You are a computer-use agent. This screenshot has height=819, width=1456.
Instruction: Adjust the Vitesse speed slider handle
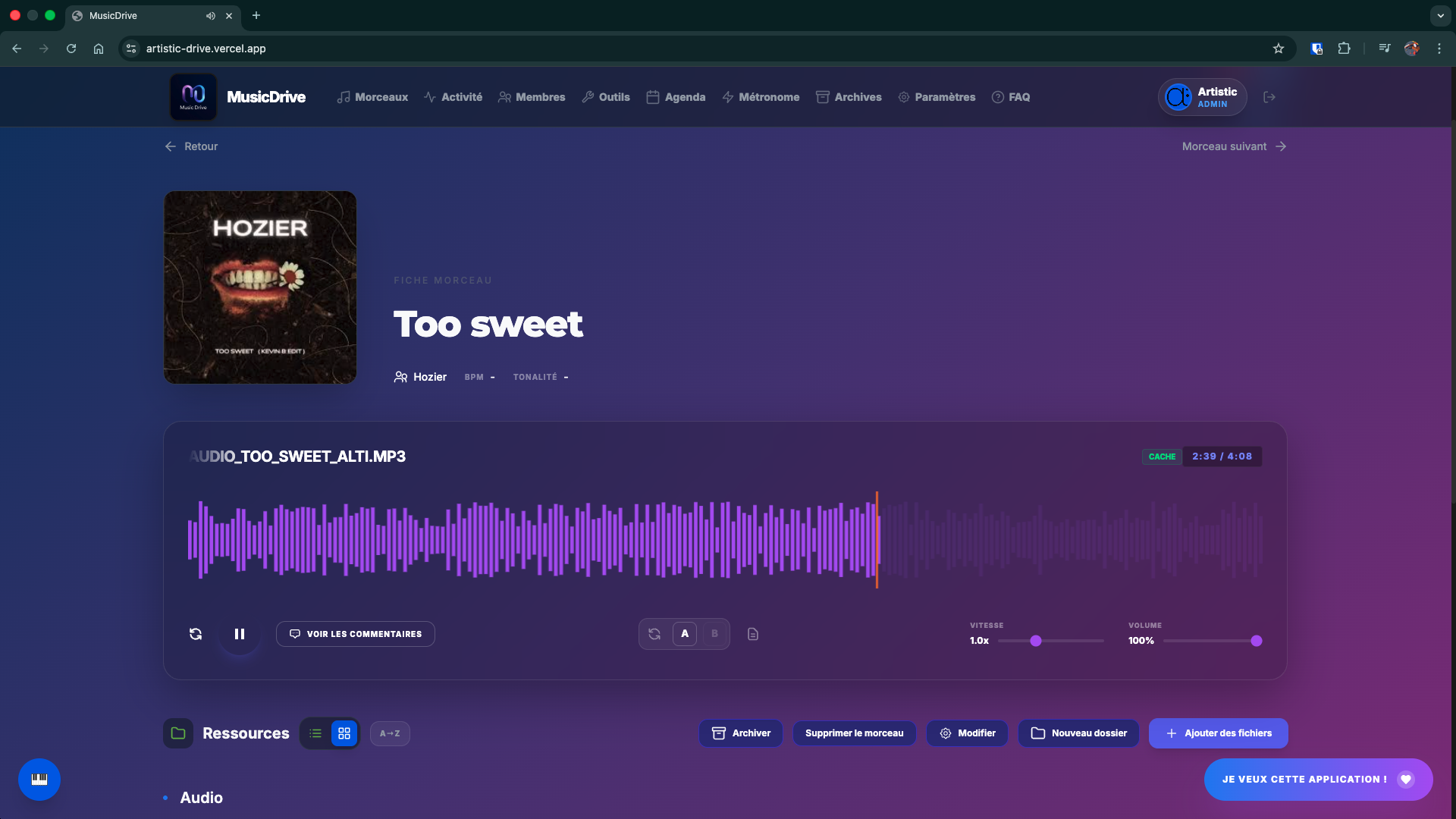[x=1036, y=641]
